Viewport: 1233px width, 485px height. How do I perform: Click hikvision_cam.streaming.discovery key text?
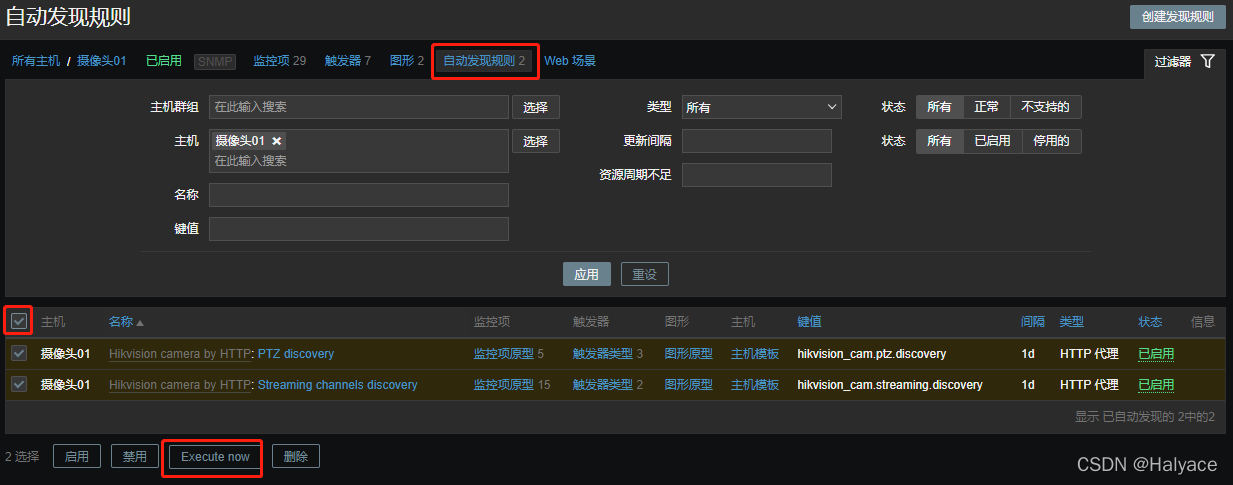coord(890,385)
